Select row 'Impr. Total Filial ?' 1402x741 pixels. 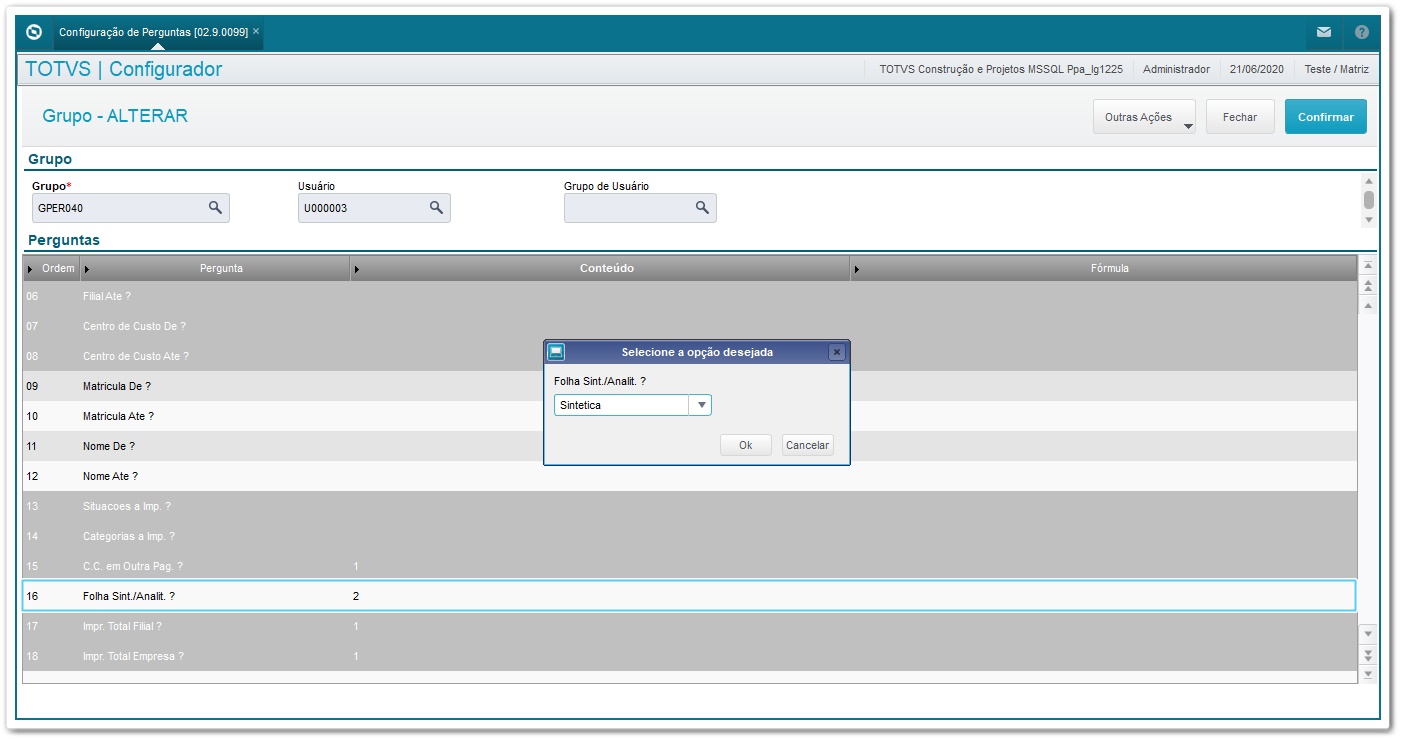[690, 626]
